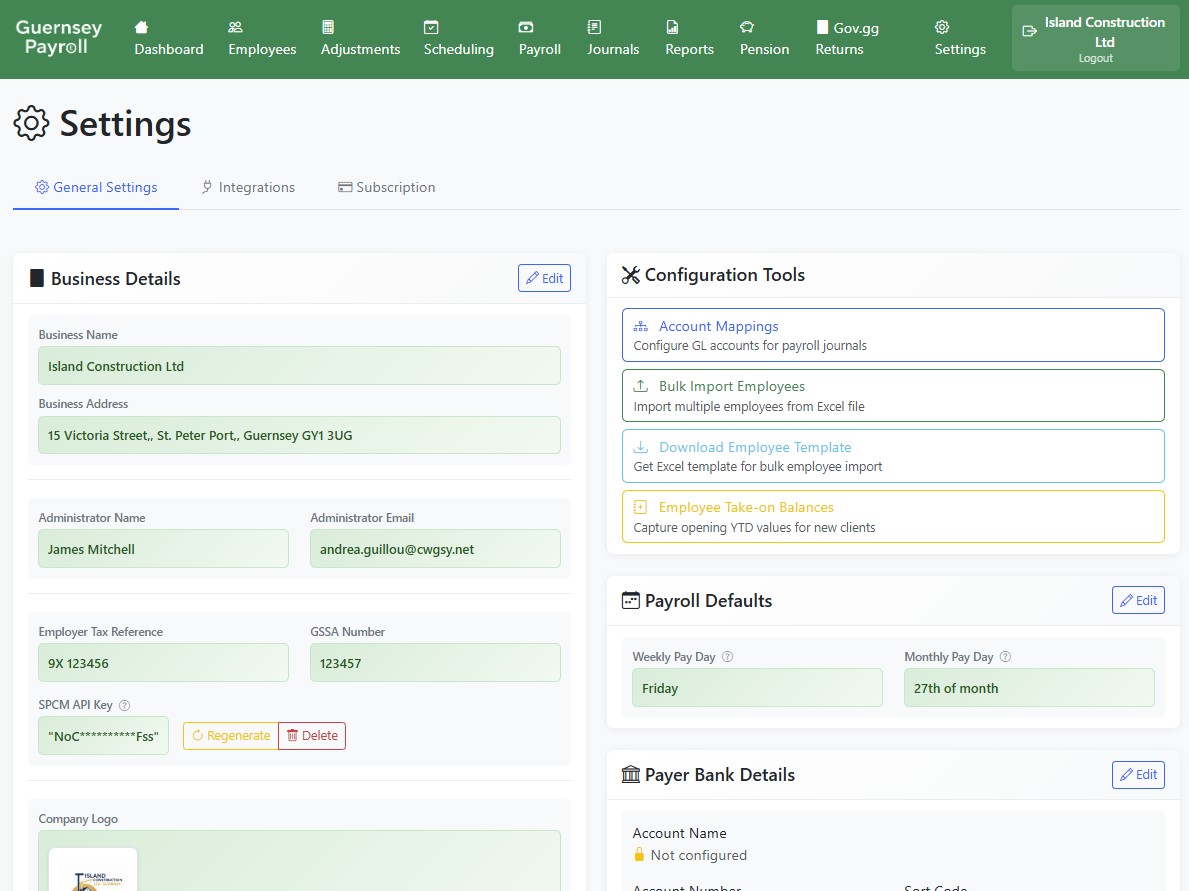Open Gov.gg Returns from the menu bar

[x=847, y=38]
